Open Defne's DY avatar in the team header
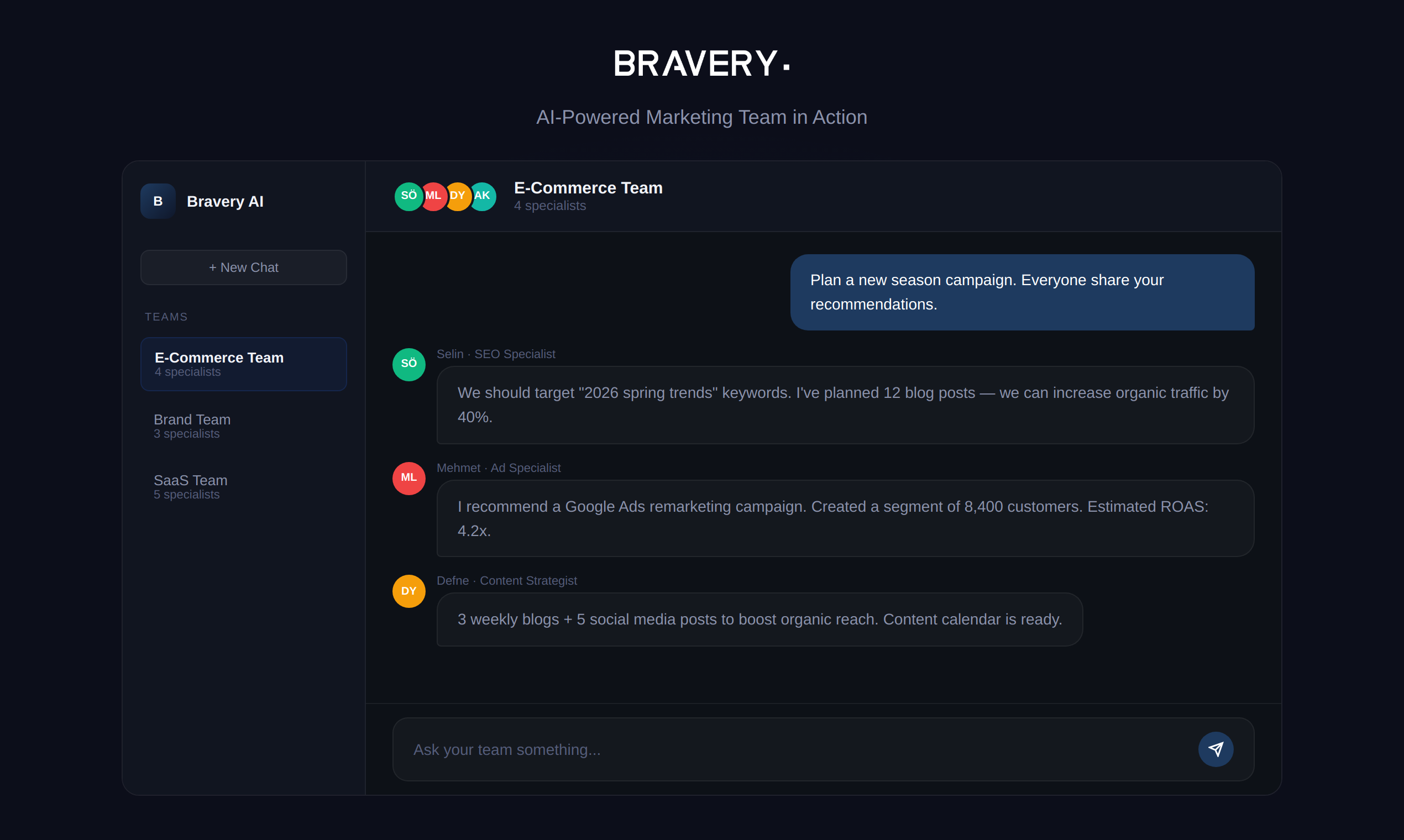 [458, 196]
